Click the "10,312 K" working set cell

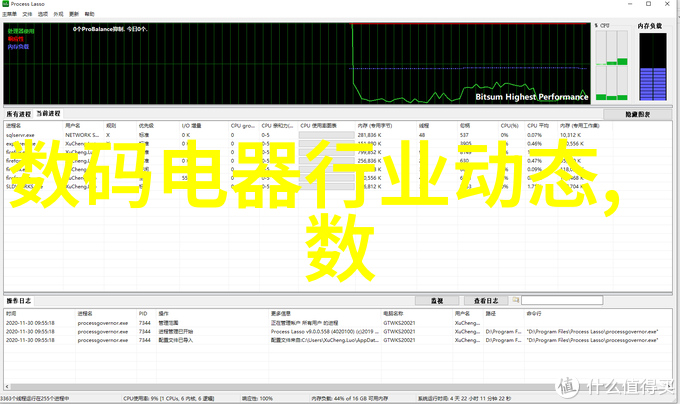click(570, 135)
